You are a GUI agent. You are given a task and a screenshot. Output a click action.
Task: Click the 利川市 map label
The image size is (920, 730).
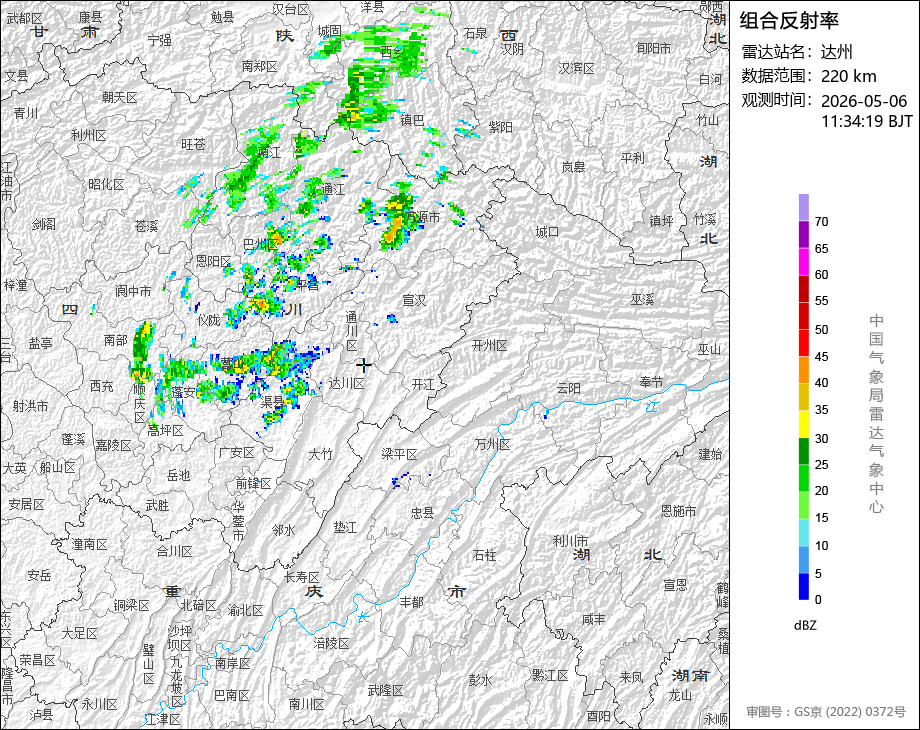click(x=570, y=541)
